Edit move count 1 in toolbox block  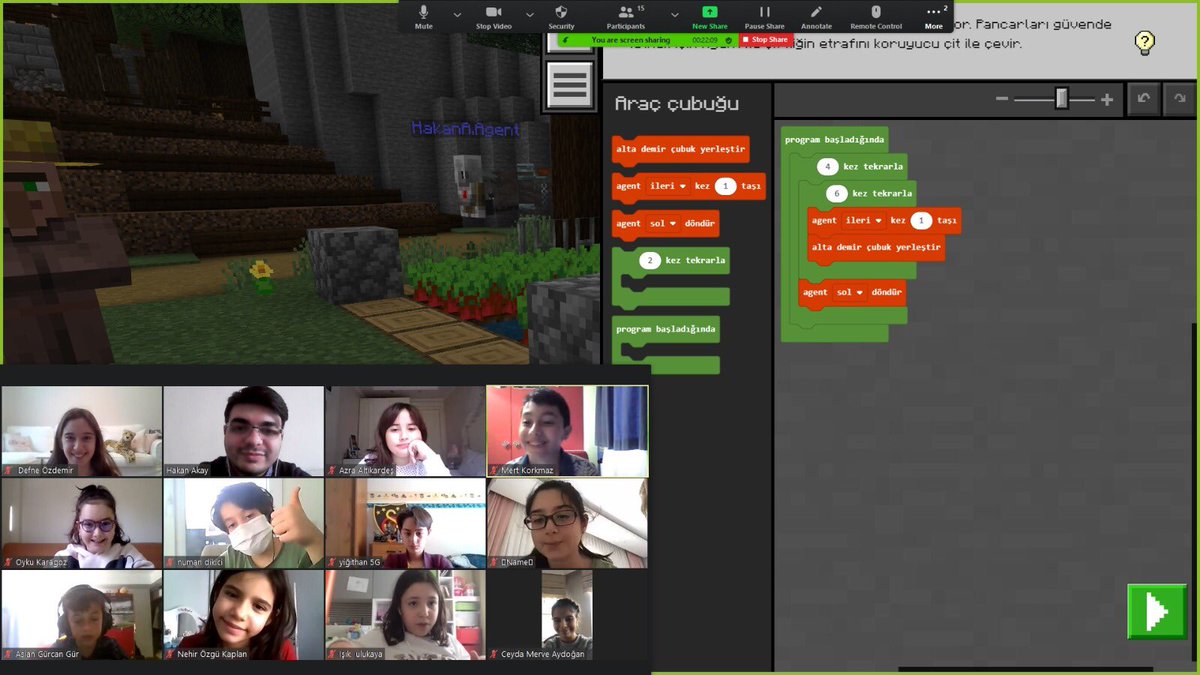tap(725, 186)
